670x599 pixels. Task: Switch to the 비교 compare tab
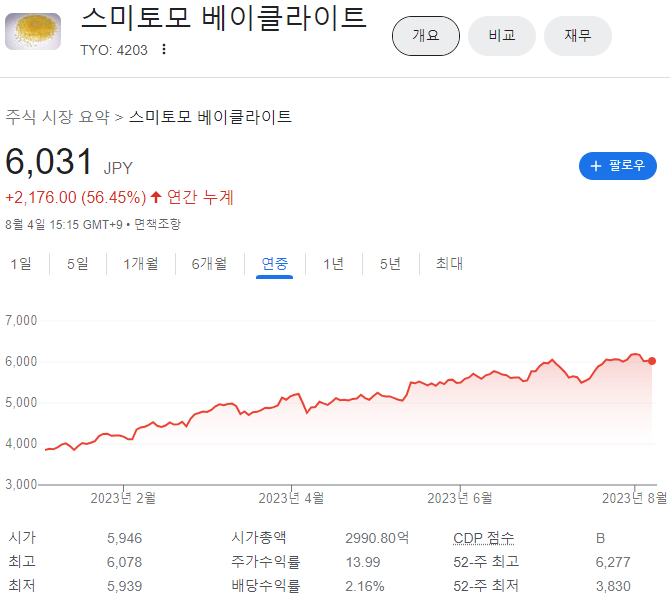pyautogui.click(x=502, y=36)
